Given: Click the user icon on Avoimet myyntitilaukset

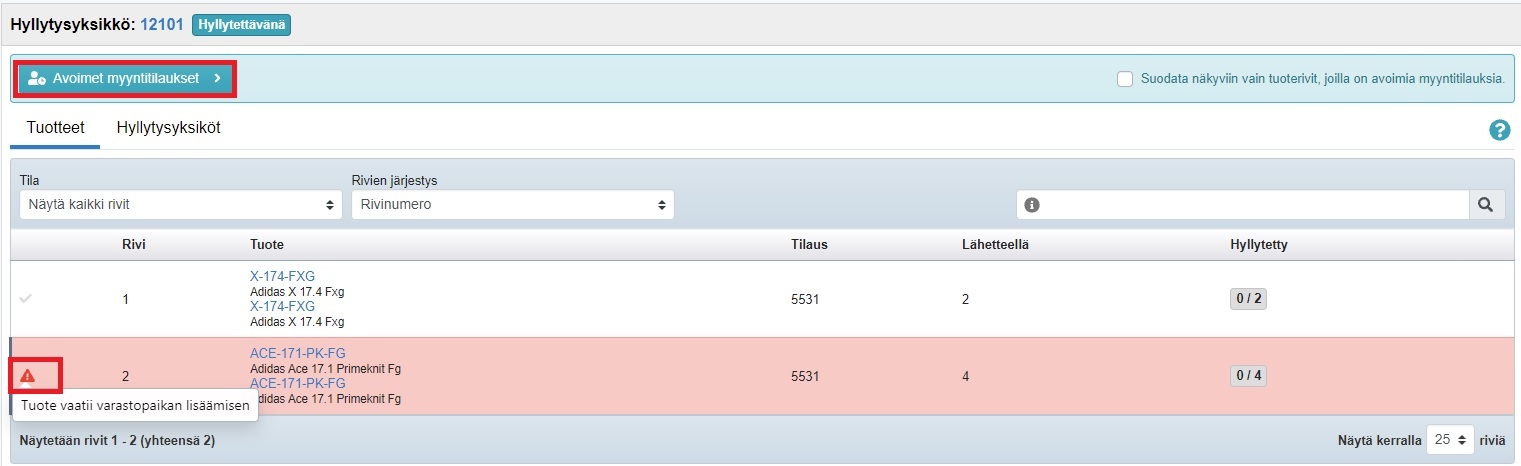Looking at the screenshot, I should [37, 78].
